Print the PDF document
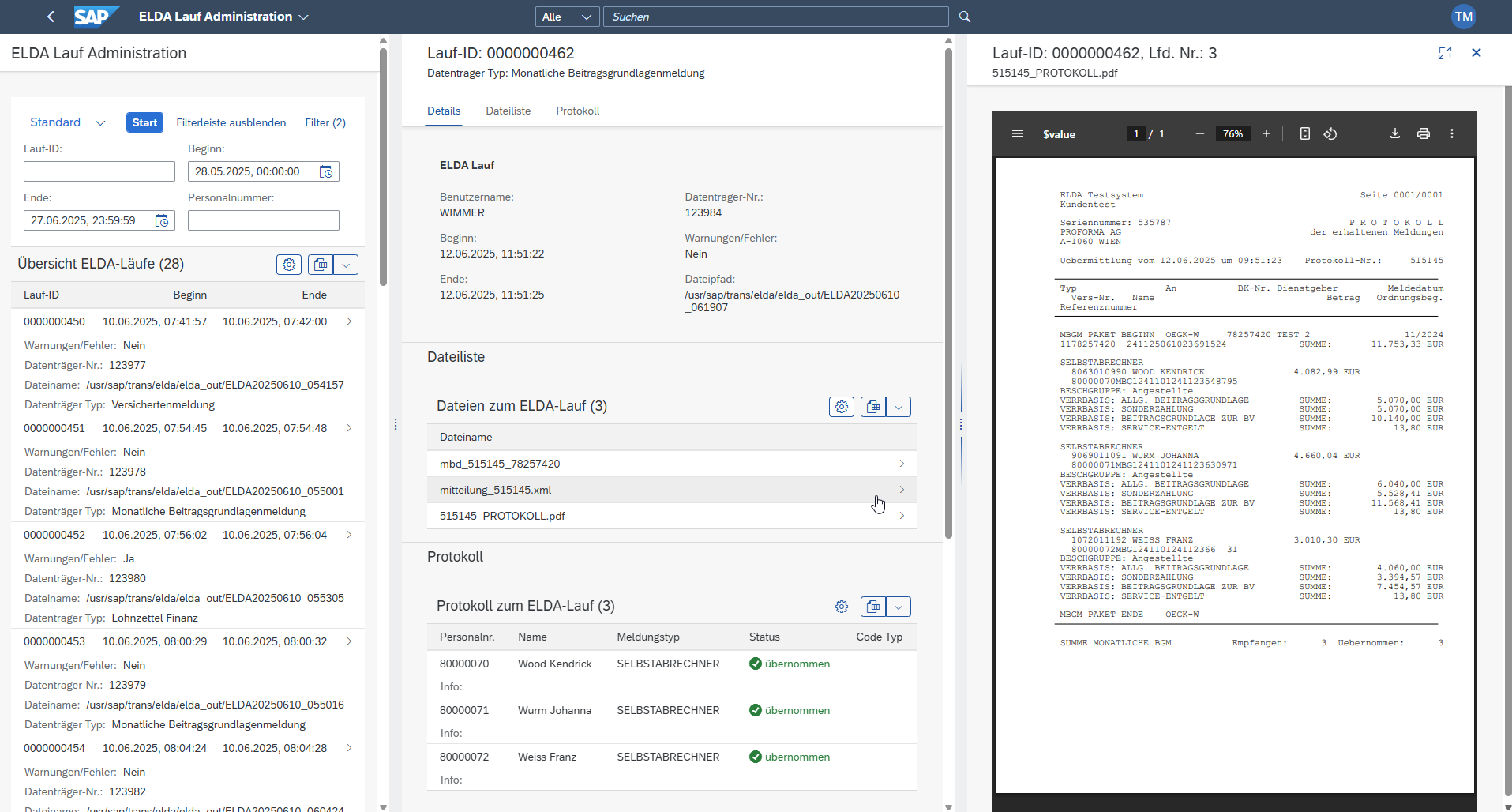The image size is (1512, 812). click(1423, 134)
